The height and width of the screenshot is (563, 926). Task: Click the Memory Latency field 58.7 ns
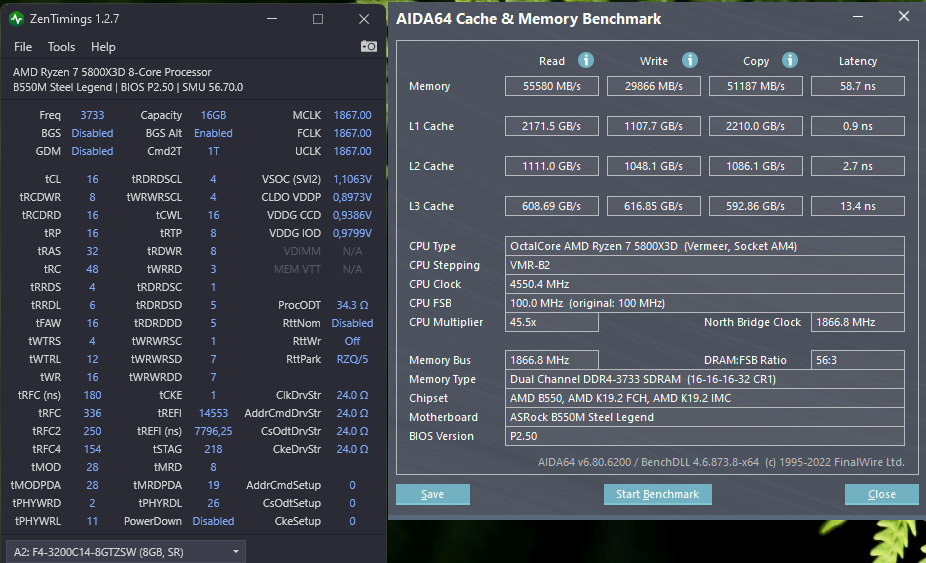[x=857, y=86]
